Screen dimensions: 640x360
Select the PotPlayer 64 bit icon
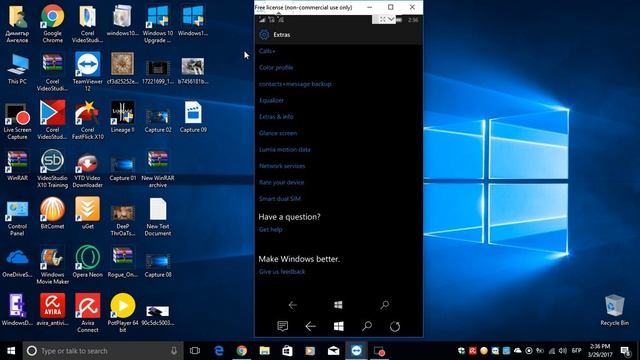[x=122, y=313]
